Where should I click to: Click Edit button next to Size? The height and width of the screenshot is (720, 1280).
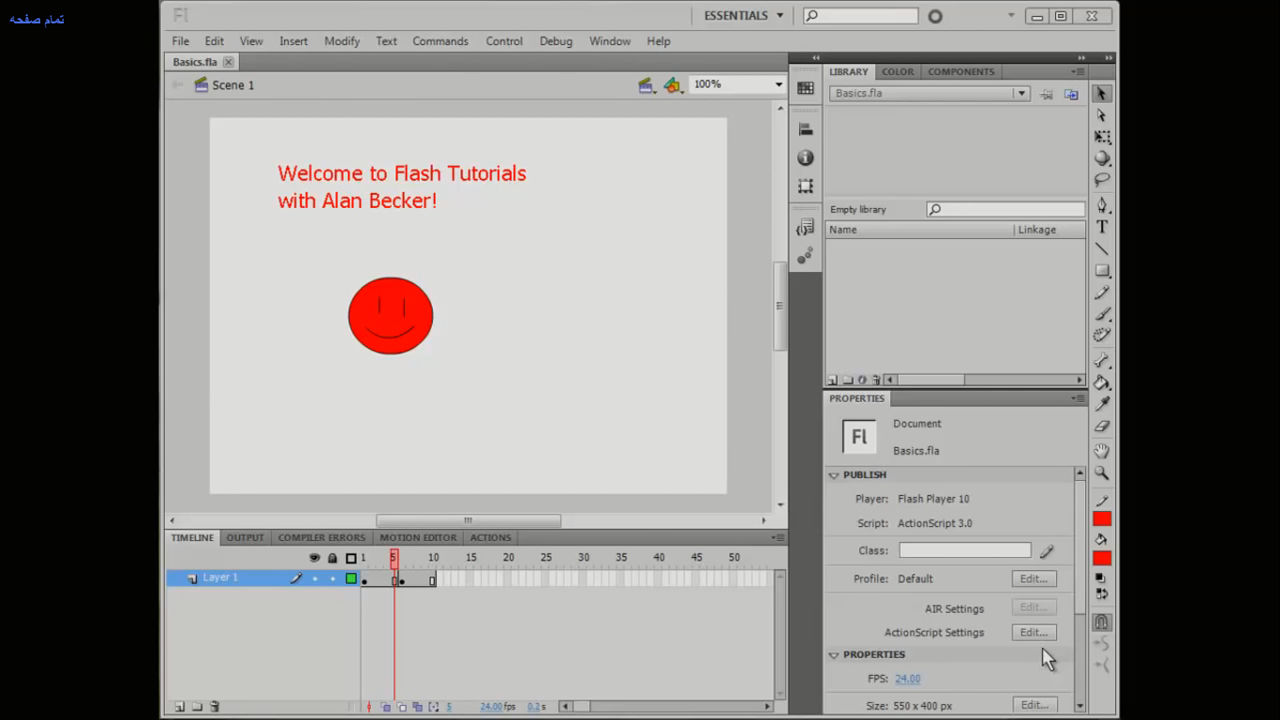coord(1034,705)
